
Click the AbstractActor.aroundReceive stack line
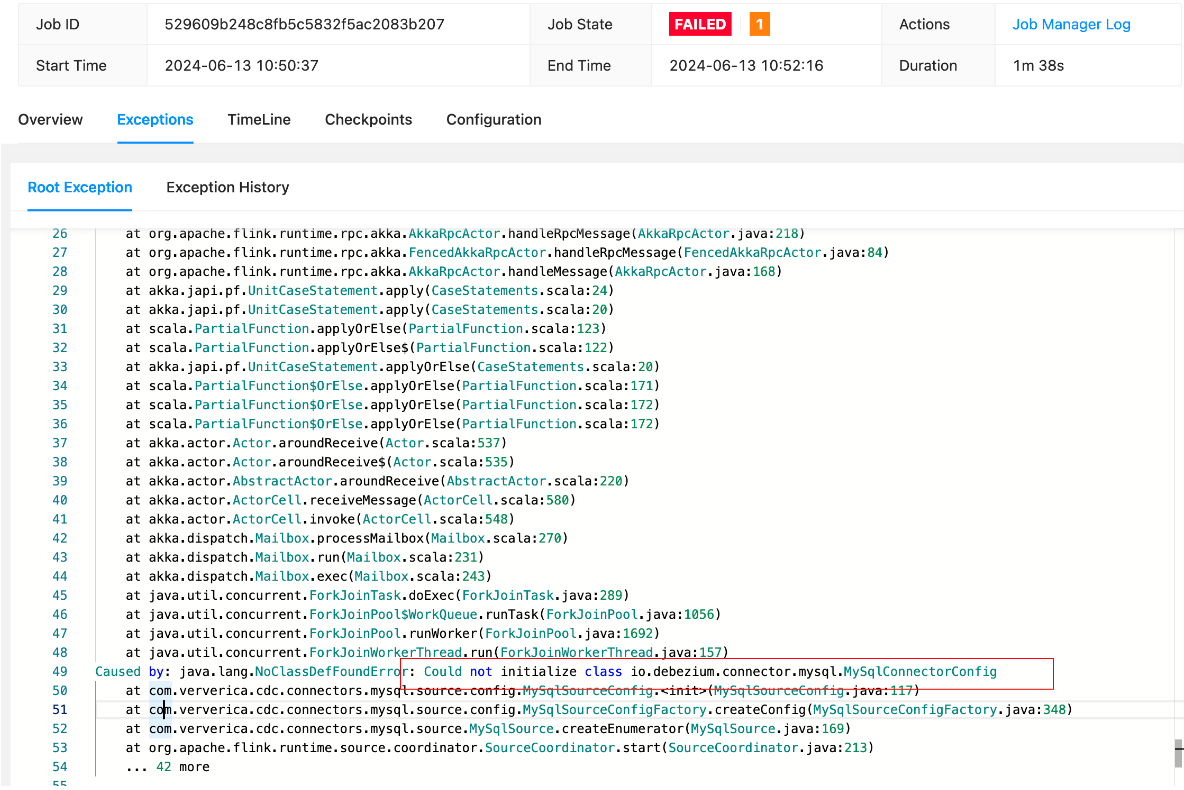(378, 481)
